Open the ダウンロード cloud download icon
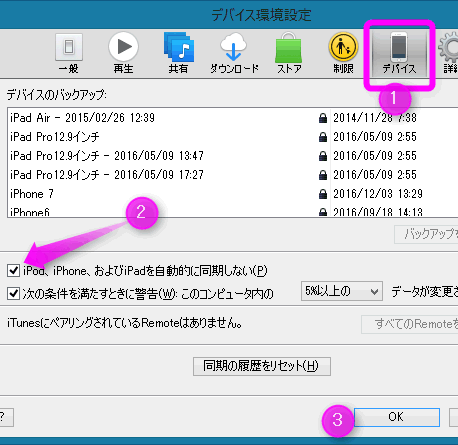The height and width of the screenshot is (445, 458). coord(234,53)
